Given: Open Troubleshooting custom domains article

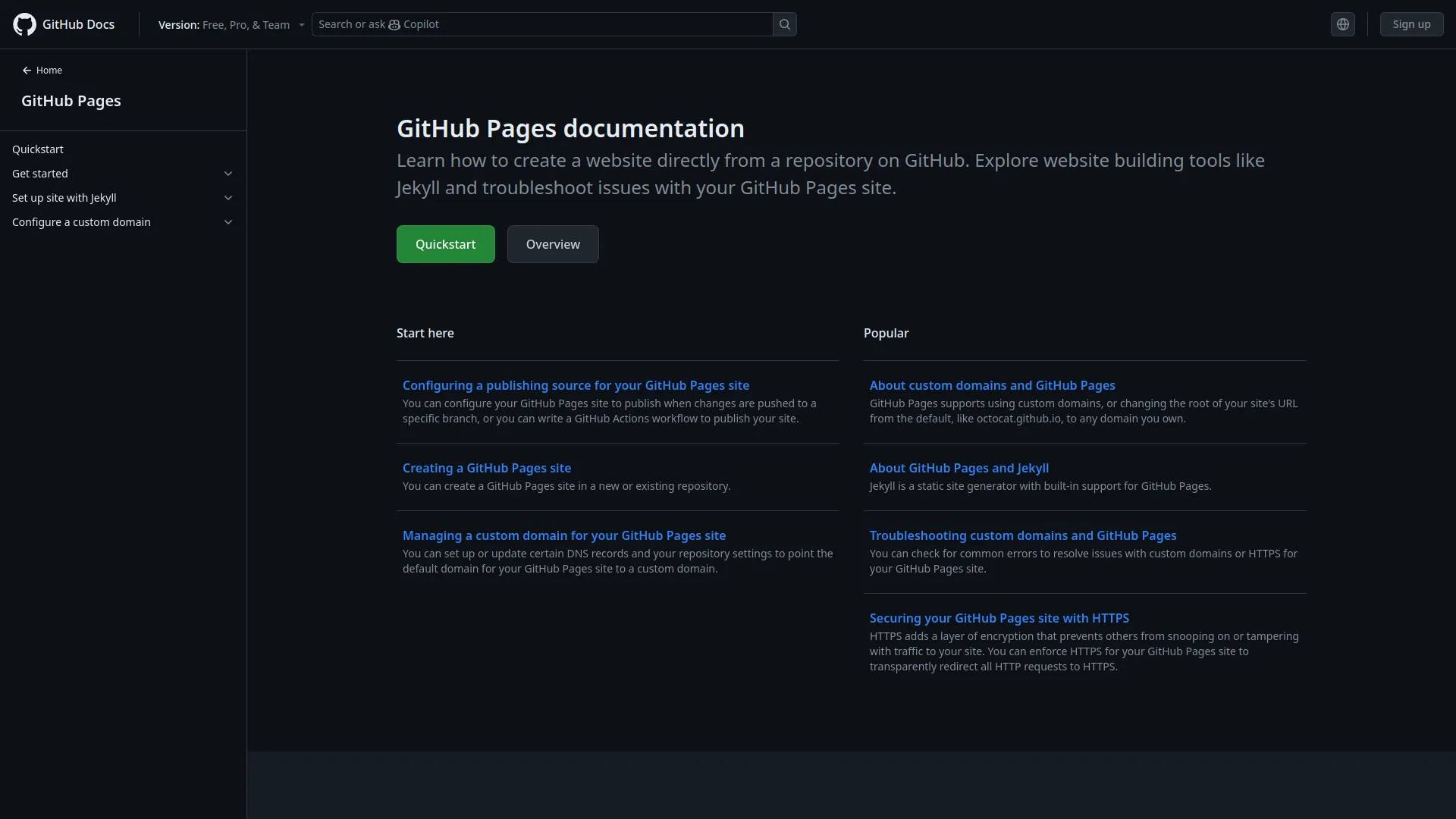Looking at the screenshot, I should 1023,535.
